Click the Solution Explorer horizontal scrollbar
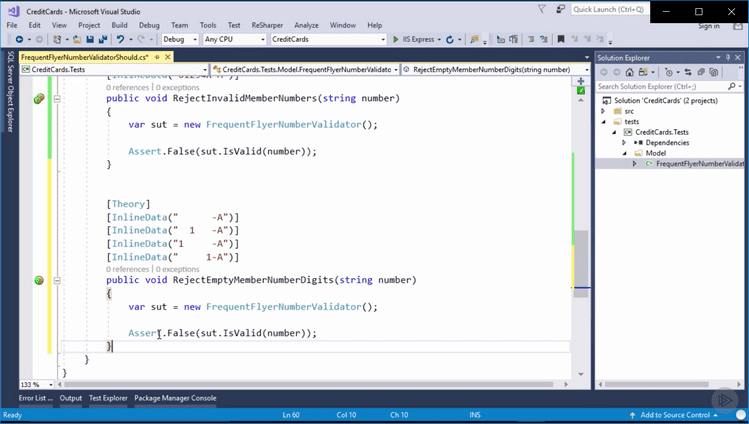This screenshot has height=424, width=749. pyautogui.click(x=657, y=384)
